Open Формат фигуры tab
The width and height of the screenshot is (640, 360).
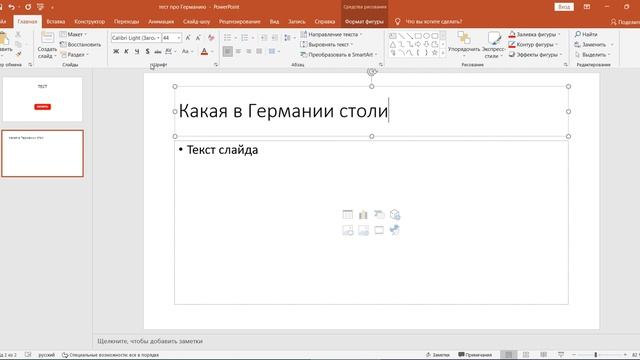click(364, 22)
